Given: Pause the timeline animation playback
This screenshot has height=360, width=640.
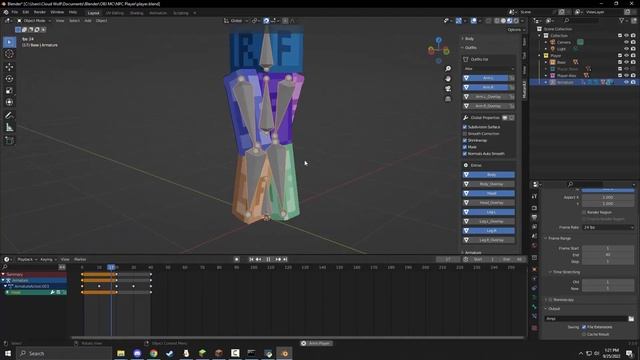Looking at the screenshot, I should point(268,259).
